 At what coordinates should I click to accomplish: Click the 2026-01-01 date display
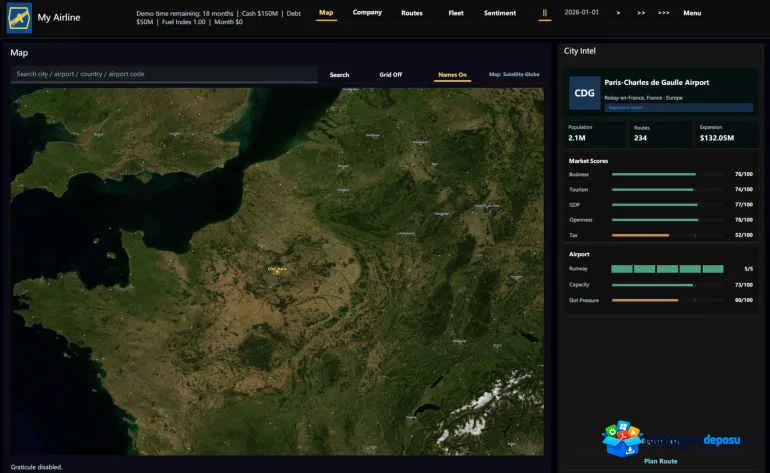581,12
